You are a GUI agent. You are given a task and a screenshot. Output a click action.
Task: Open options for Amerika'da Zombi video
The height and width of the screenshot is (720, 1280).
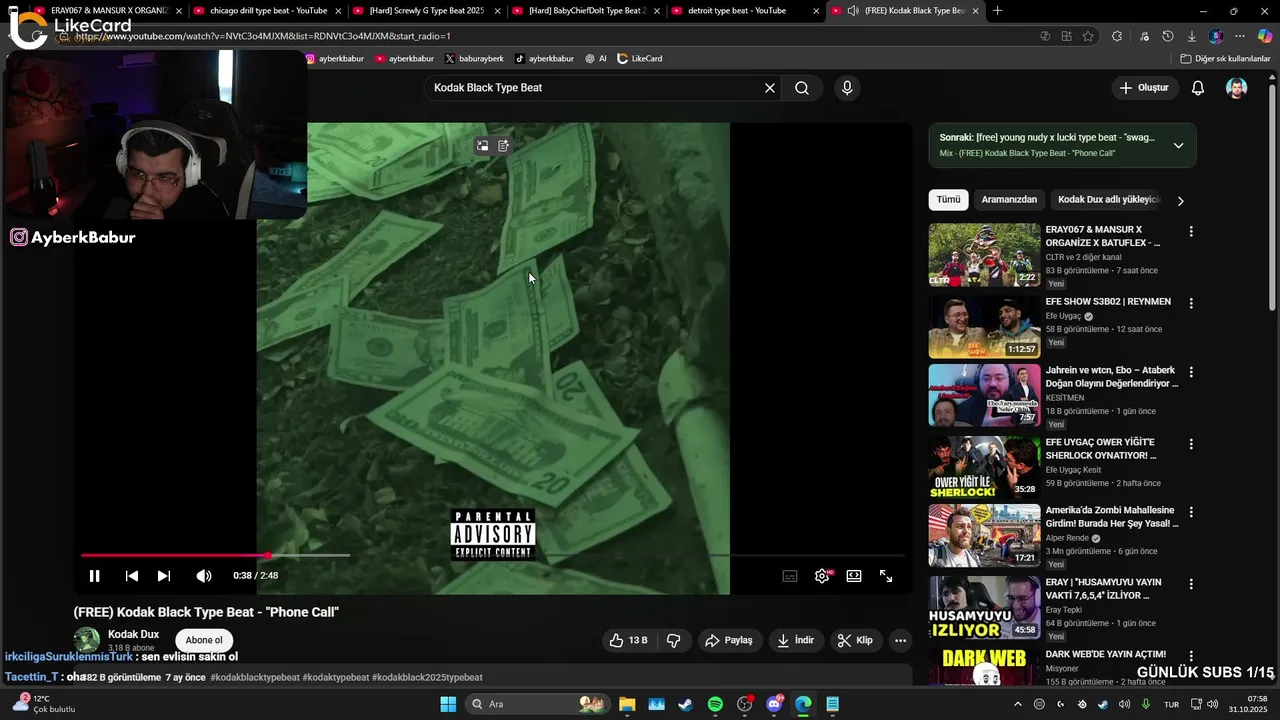1191,512
